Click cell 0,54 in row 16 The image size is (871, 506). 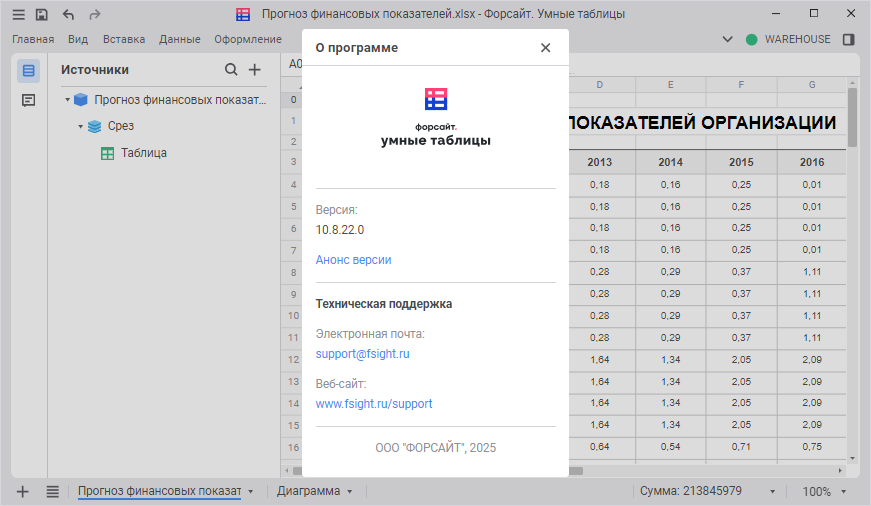coord(670,447)
